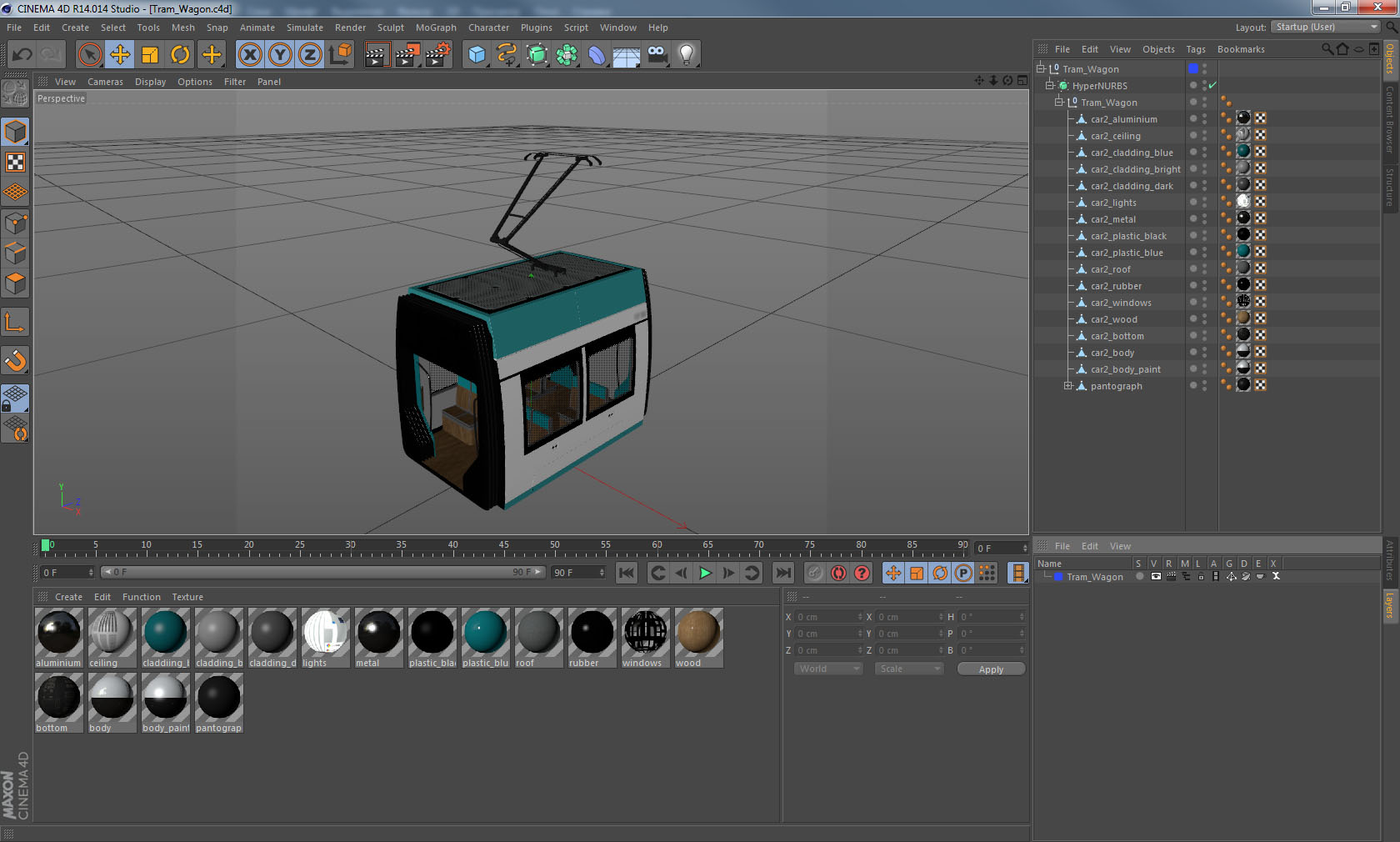The height and width of the screenshot is (842, 1400).
Task: Toggle Z axis lock
Action: 310,55
